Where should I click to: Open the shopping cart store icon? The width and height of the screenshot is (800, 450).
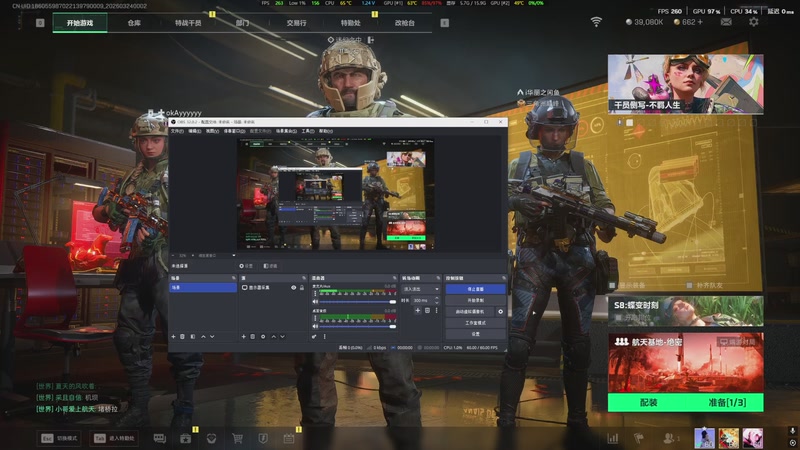coord(237,438)
